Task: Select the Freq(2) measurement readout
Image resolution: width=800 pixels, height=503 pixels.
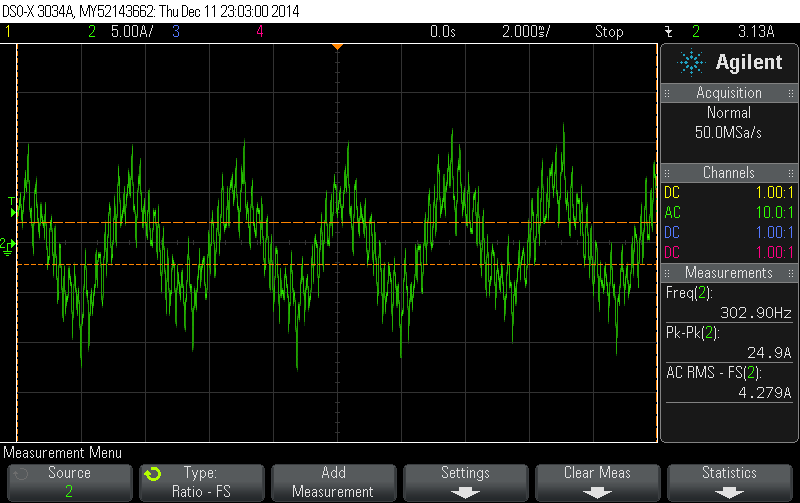Action: [729, 303]
